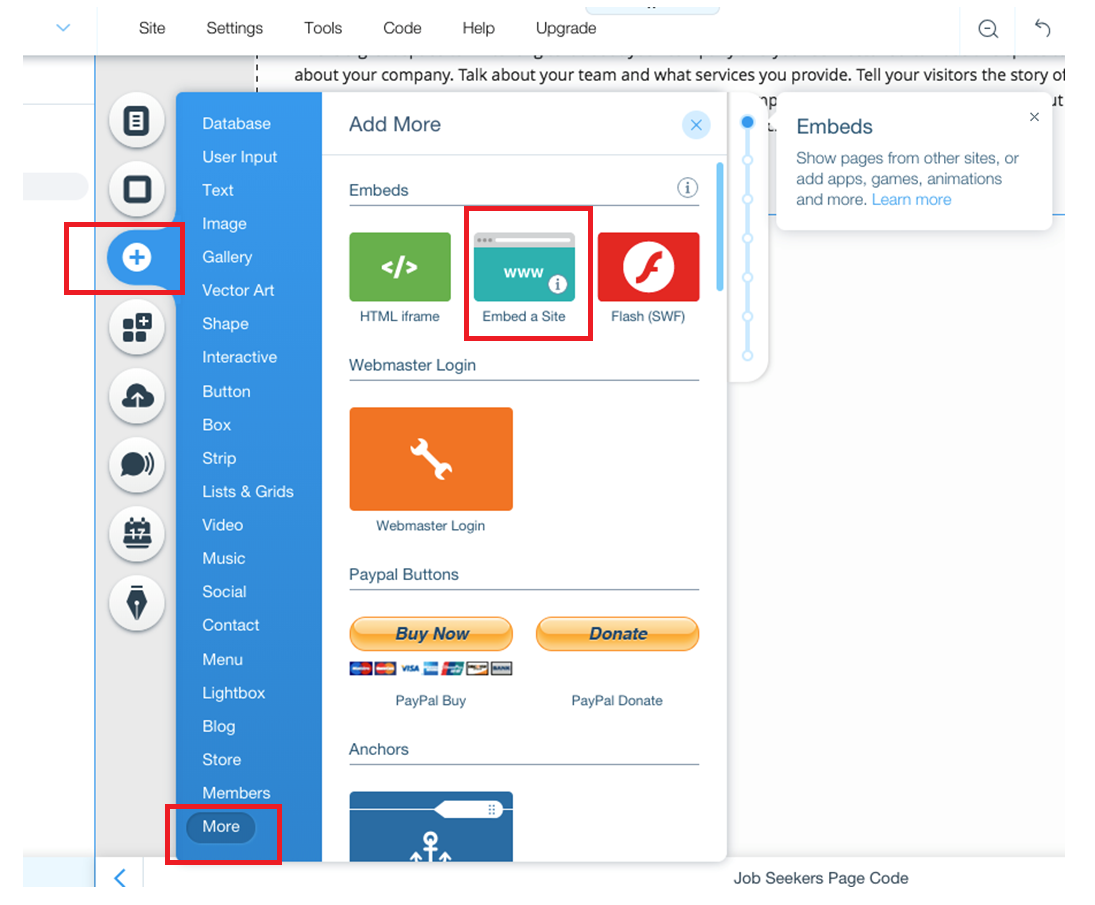
Task: Select the User Input category
Action: pyautogui.click(x=240, y=157)
